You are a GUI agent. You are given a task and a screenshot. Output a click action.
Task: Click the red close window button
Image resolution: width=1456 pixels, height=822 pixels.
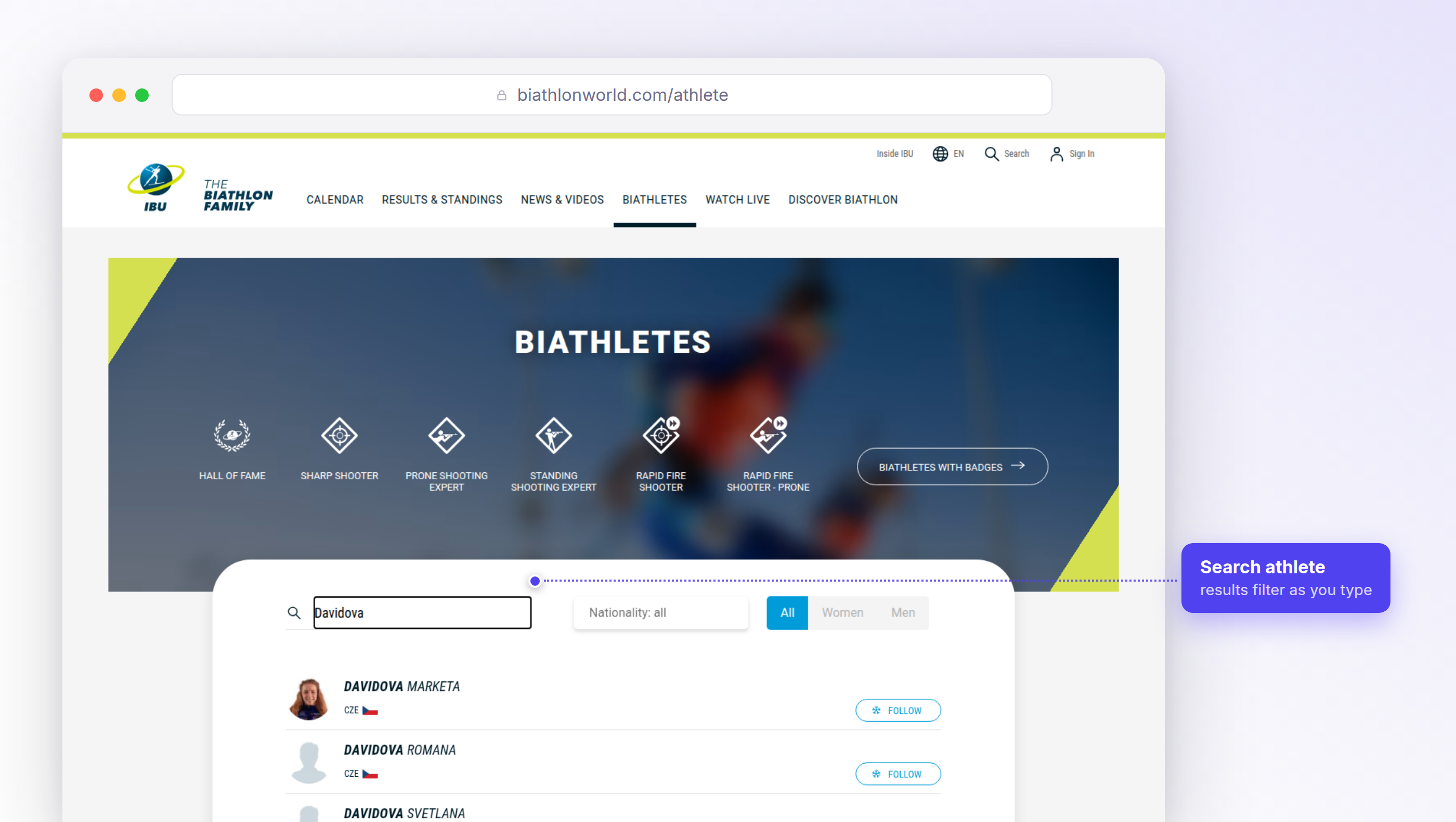(x=96, y=95)
